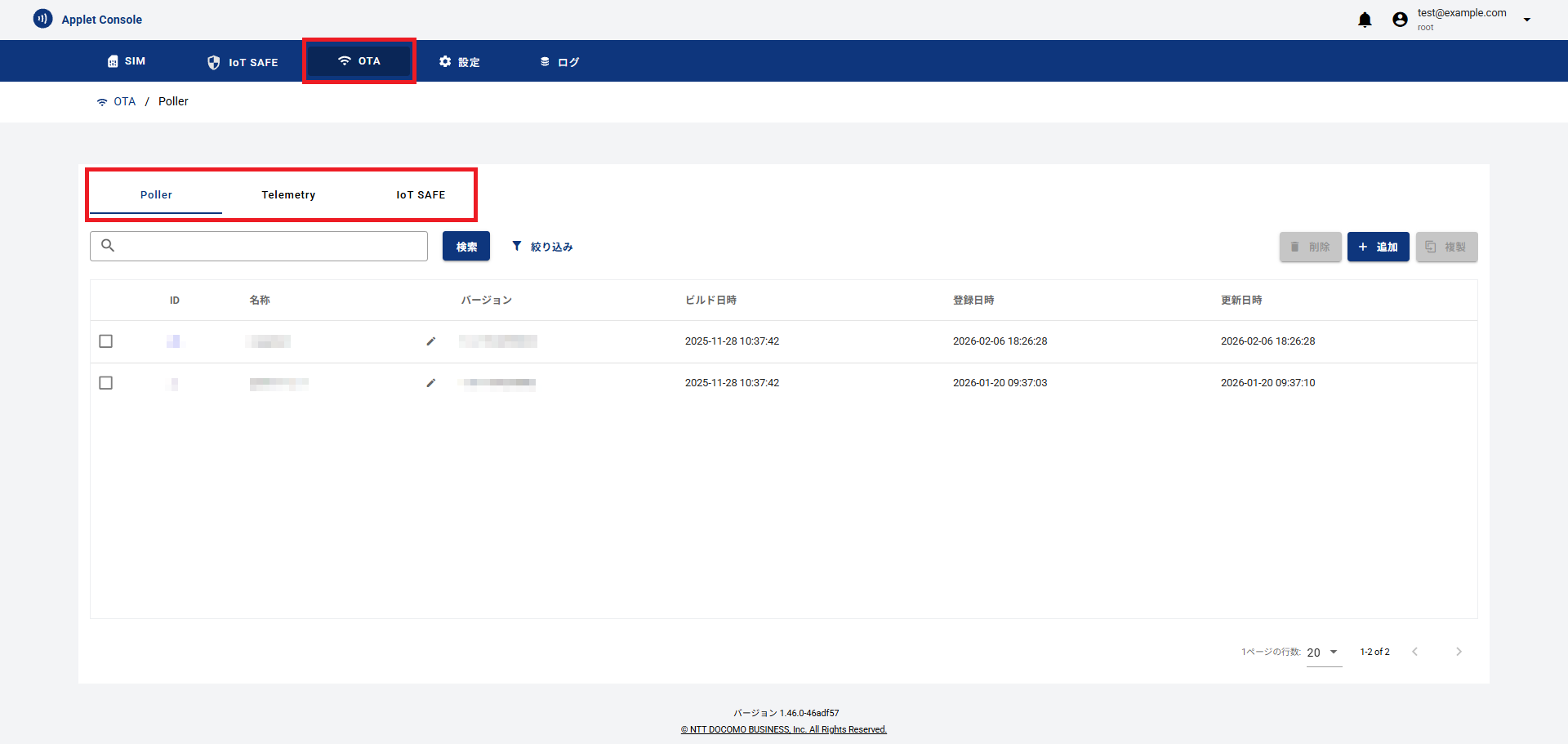Open the NTT DOCOMO BUSINESS copyright link
This screenshot has width=1568, height=744.
(784, 729)
